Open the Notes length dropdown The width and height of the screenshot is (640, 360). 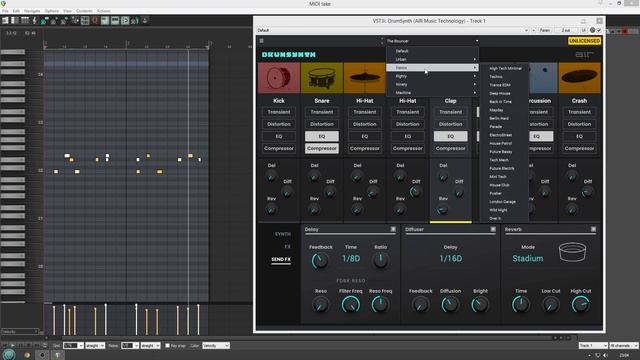pyautogui.click(x=130, y=346)
